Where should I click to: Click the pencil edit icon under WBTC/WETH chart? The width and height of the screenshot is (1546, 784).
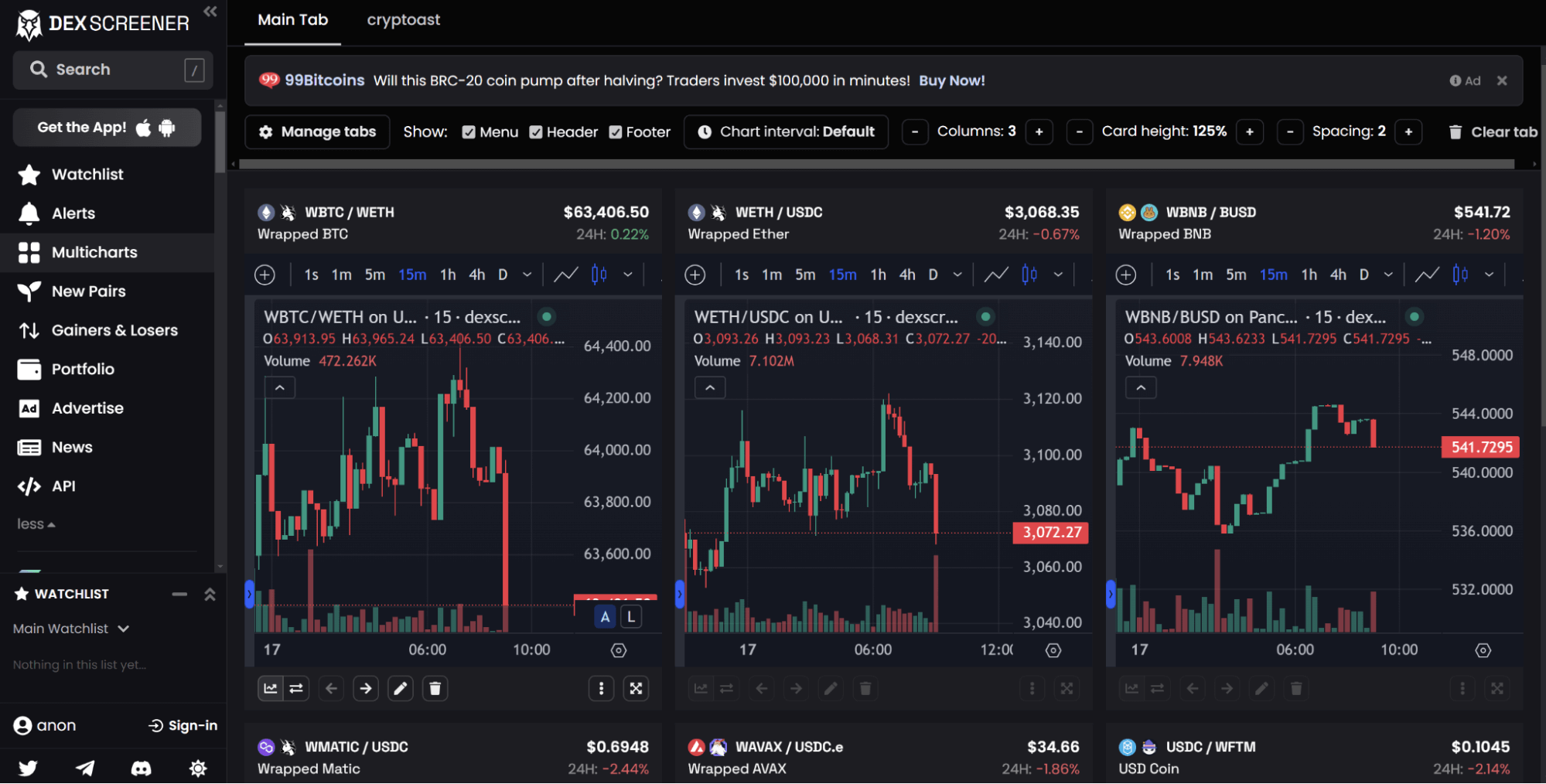tap(400, 688)
